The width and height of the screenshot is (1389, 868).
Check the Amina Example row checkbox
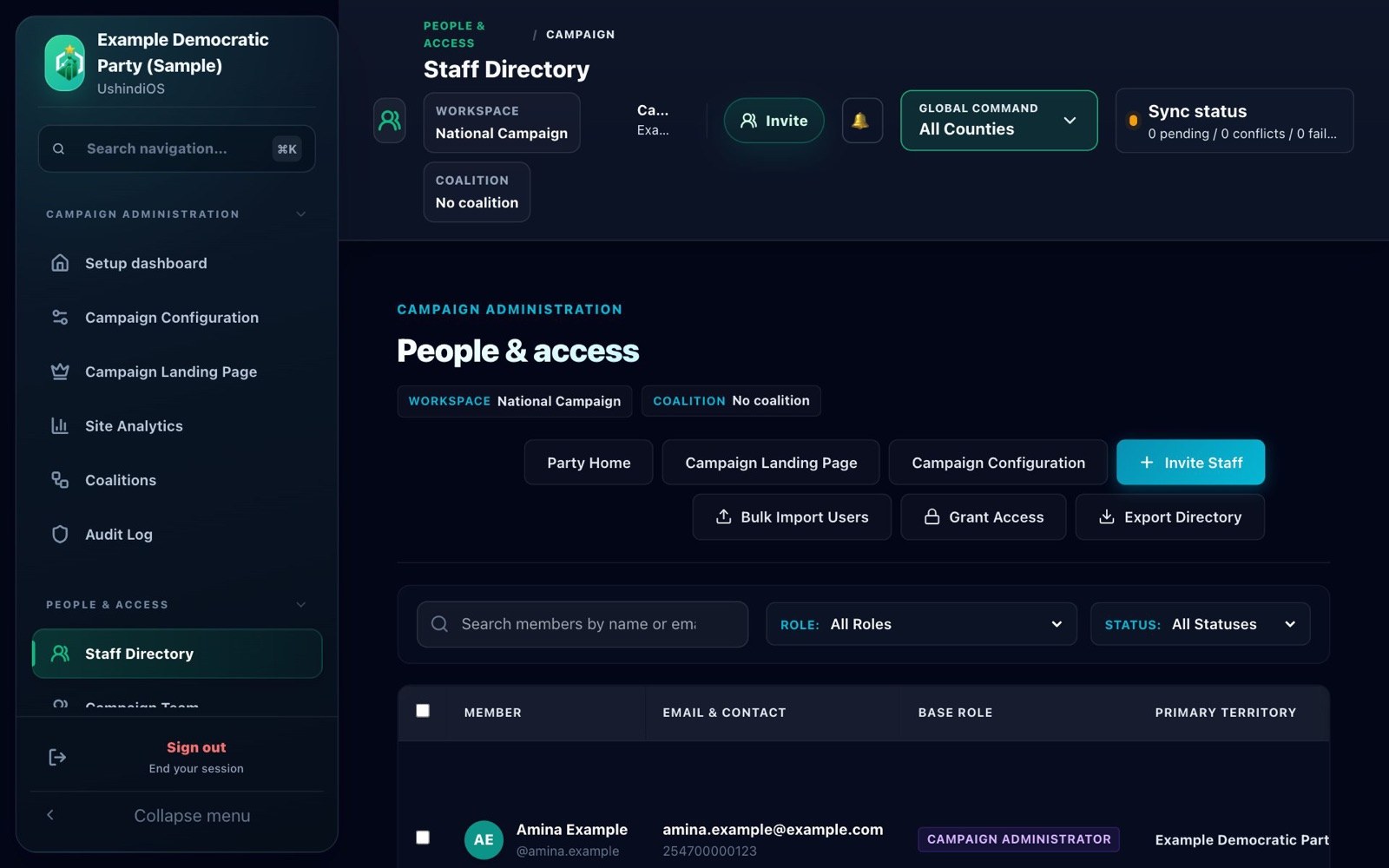tap(423, 838)
